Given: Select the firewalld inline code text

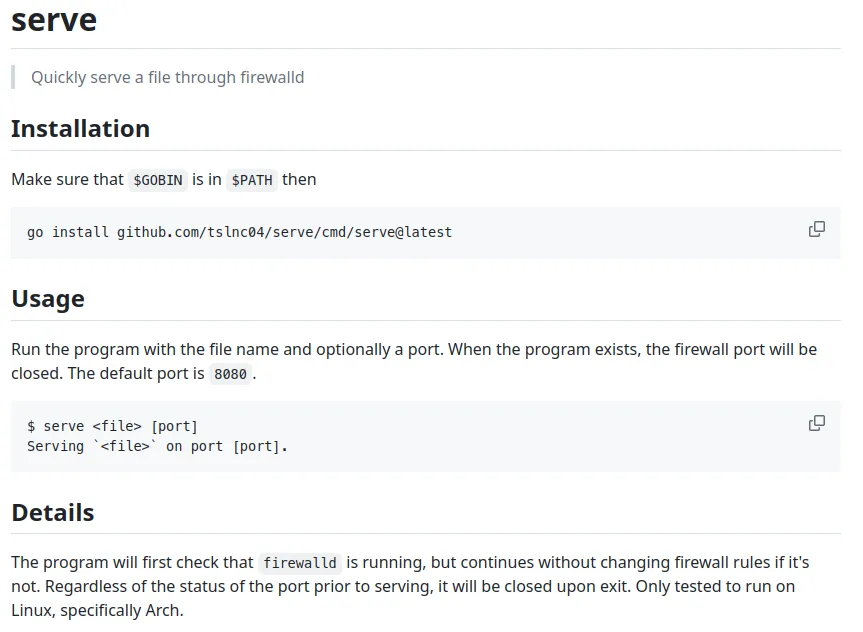Looking at the screenshot, I should click(299, 563).
